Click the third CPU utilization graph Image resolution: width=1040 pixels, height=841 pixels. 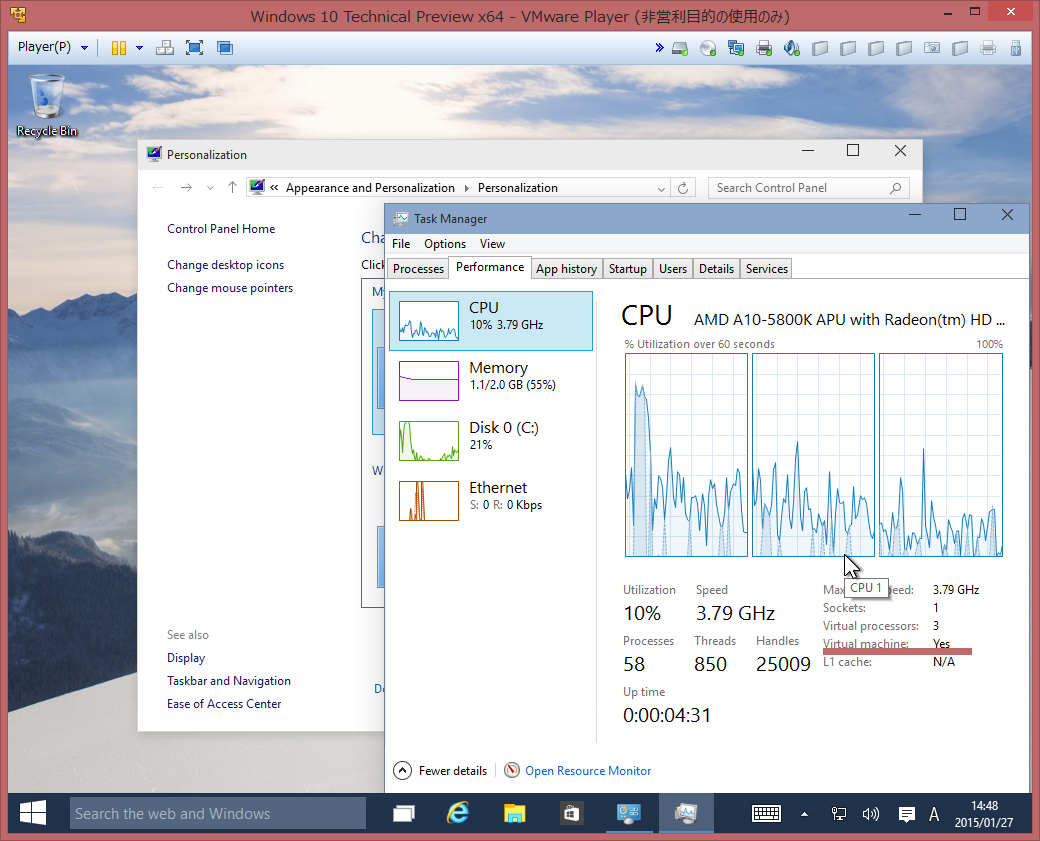click(x=941, y=455)
